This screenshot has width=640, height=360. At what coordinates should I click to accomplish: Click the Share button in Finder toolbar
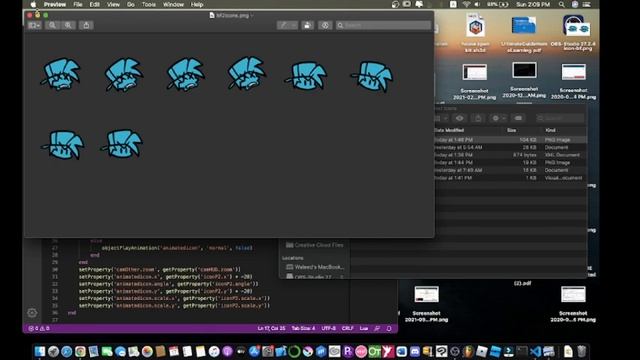point(478,118)
